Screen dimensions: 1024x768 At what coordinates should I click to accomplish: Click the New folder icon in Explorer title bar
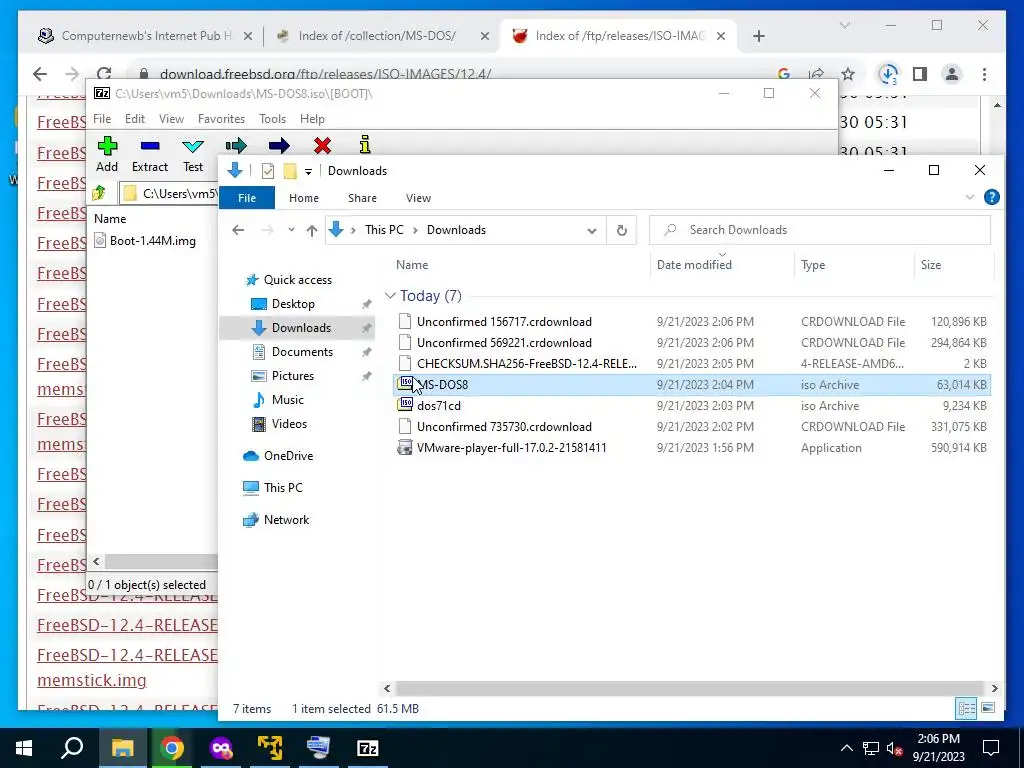pos(290,171)
